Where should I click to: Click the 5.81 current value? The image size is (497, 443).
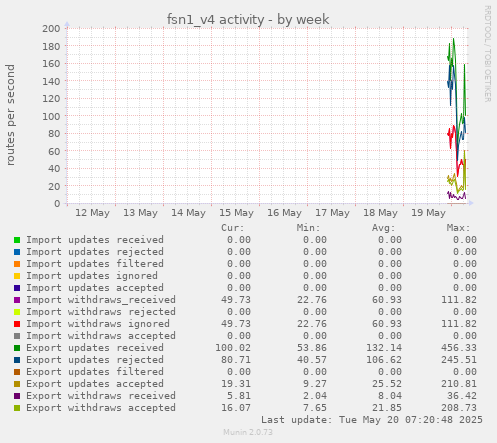(x=239, y=396)
